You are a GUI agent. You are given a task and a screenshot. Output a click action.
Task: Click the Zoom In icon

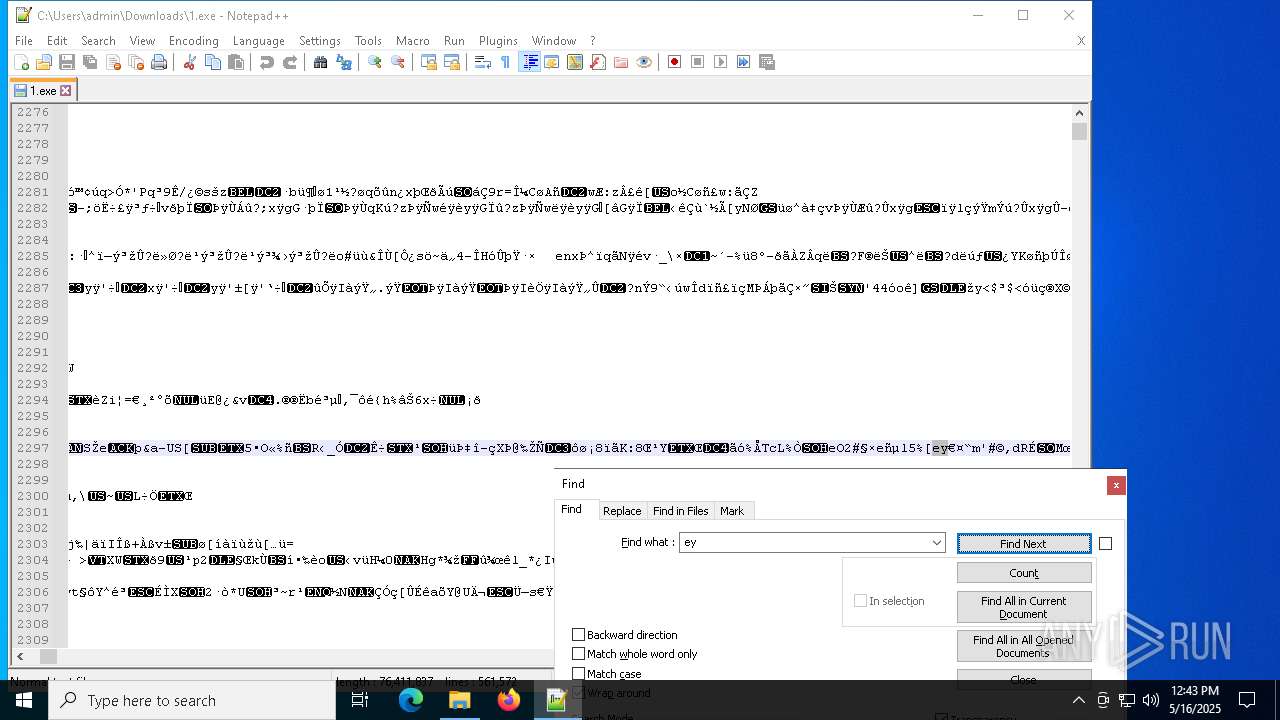click(x=375, y=62)
